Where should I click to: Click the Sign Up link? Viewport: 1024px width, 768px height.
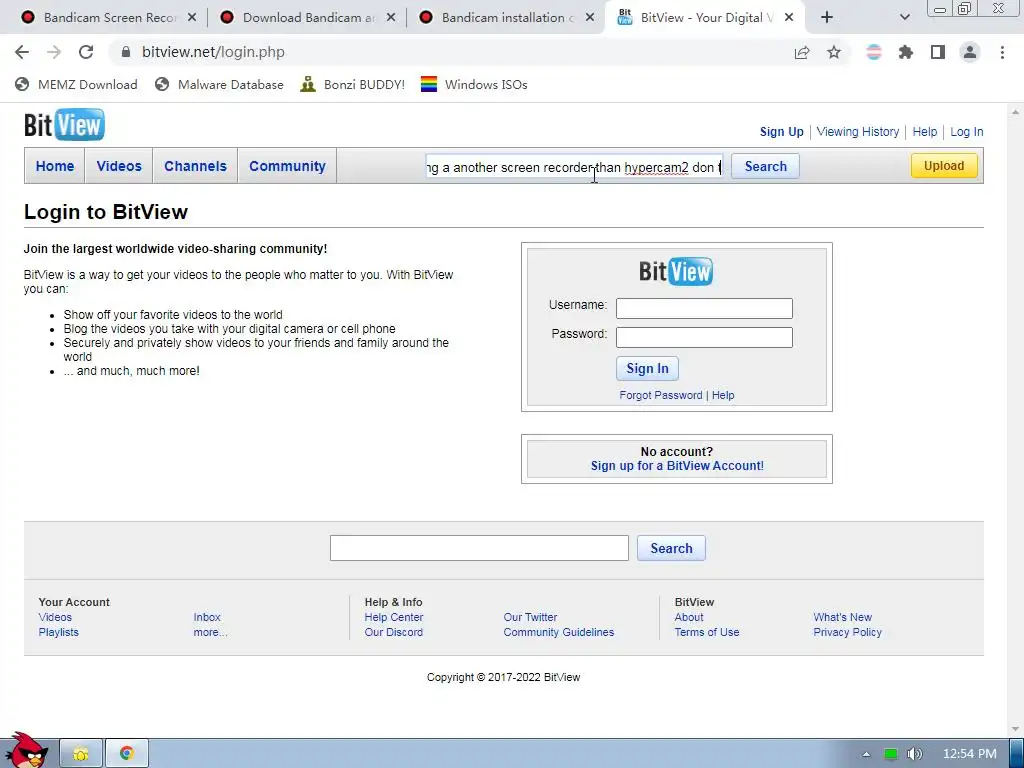782,132
